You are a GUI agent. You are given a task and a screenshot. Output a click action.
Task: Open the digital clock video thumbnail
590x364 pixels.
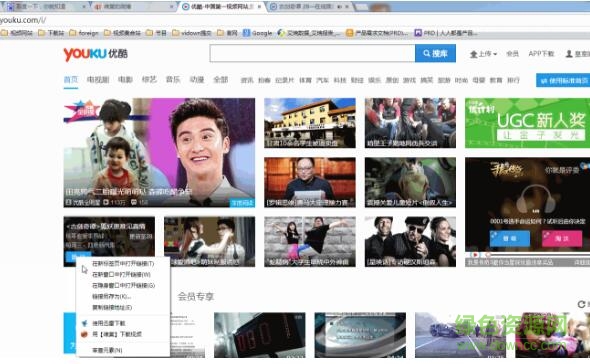[260, 335]
